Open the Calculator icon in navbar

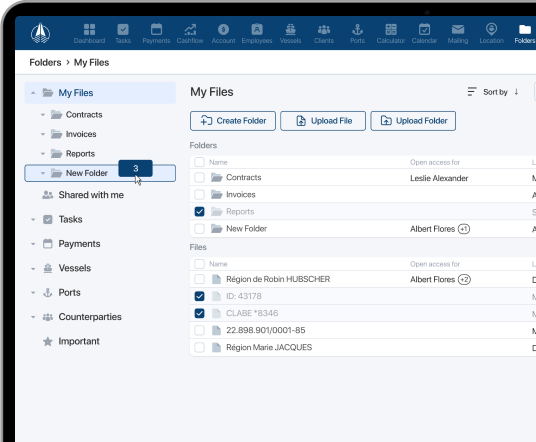[391, 30]
